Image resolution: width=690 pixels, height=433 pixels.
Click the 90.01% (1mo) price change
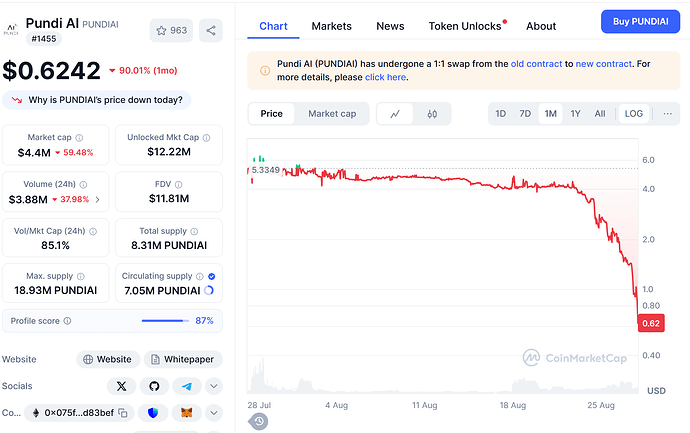coord(143,70)
